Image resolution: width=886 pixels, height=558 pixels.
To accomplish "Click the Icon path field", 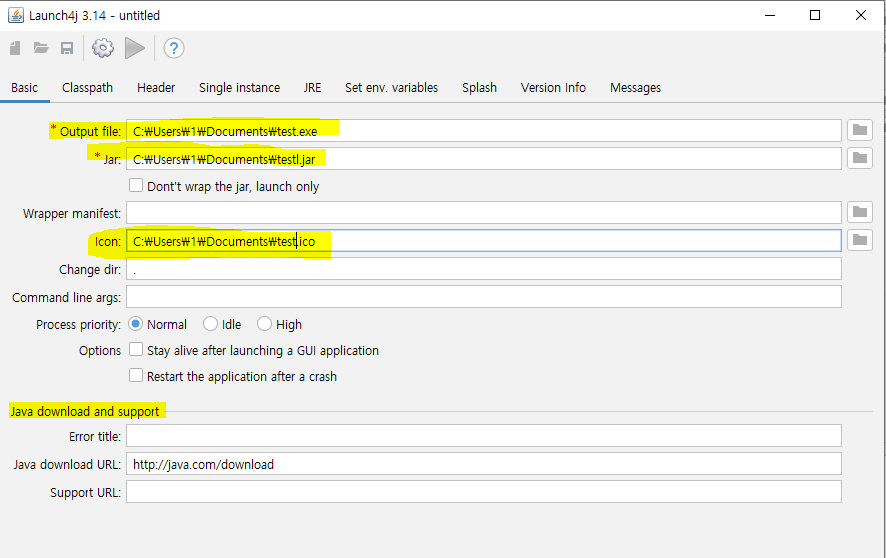I will tap(484, 241).
